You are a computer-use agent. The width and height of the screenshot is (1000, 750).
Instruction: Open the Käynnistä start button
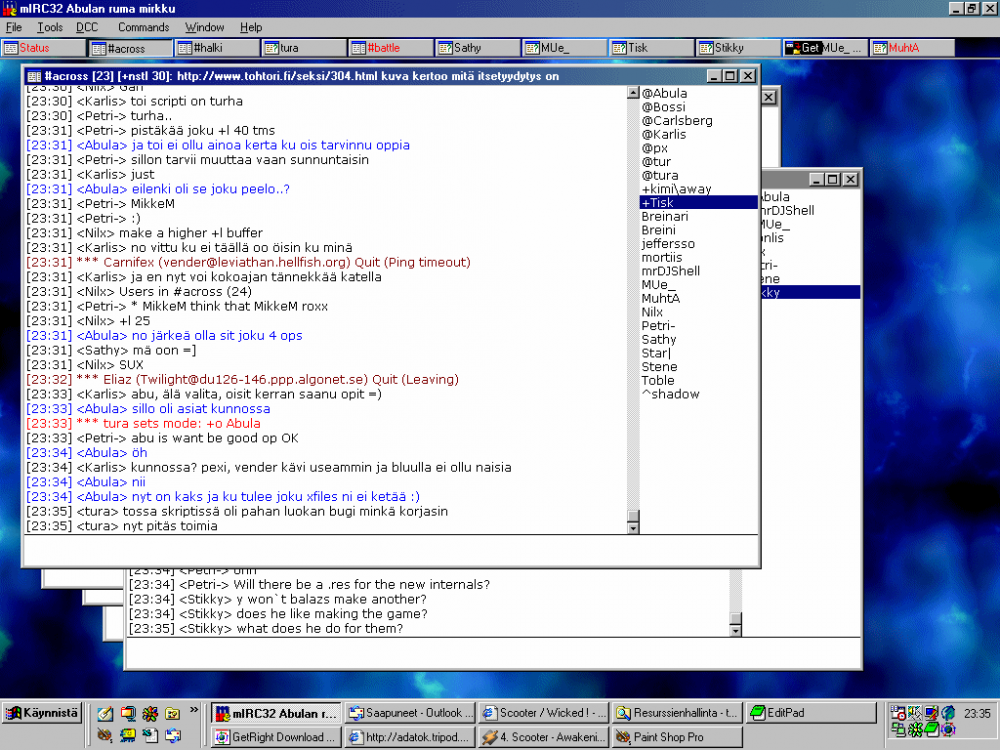tap(42, 713)
